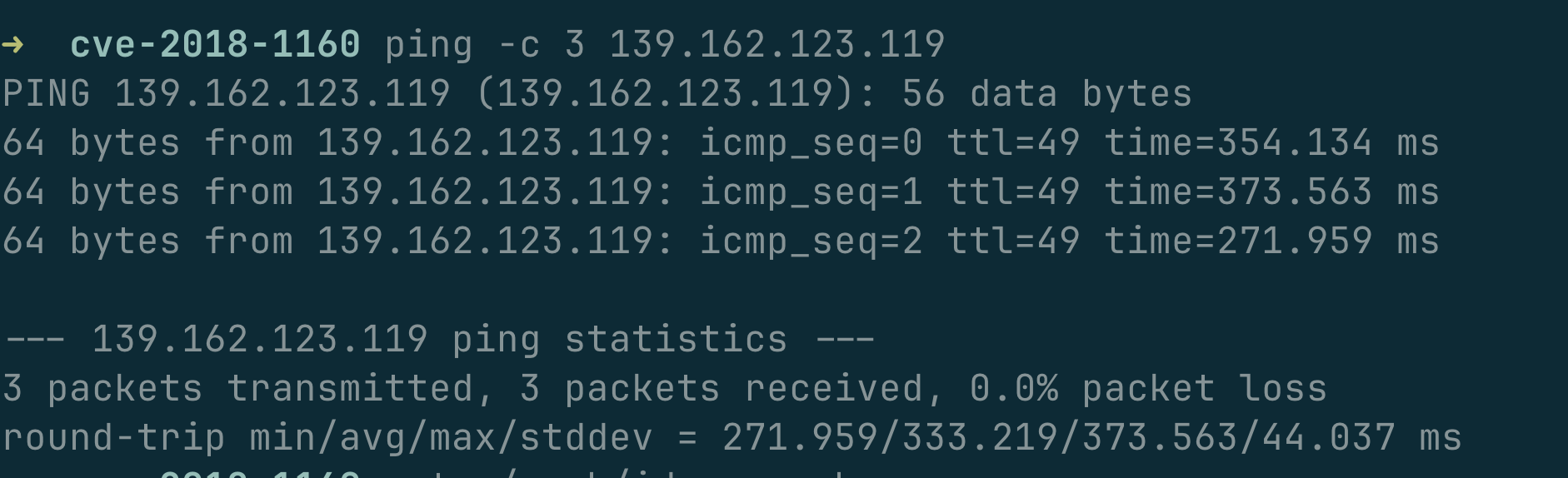
Task: Click the '56 data bytes' text
Action: click(x=1047, y=93)
